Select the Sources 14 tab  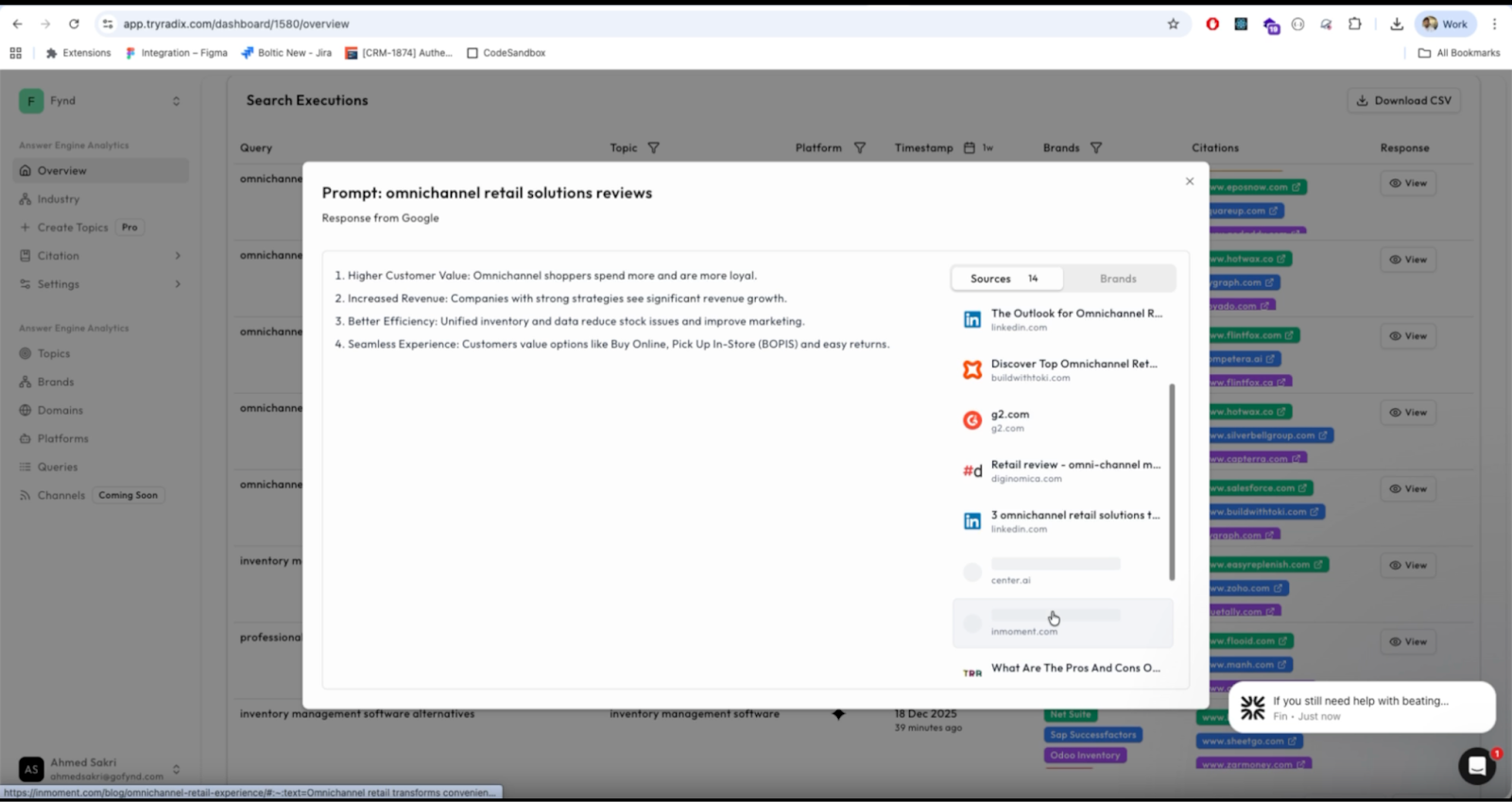1007,279
